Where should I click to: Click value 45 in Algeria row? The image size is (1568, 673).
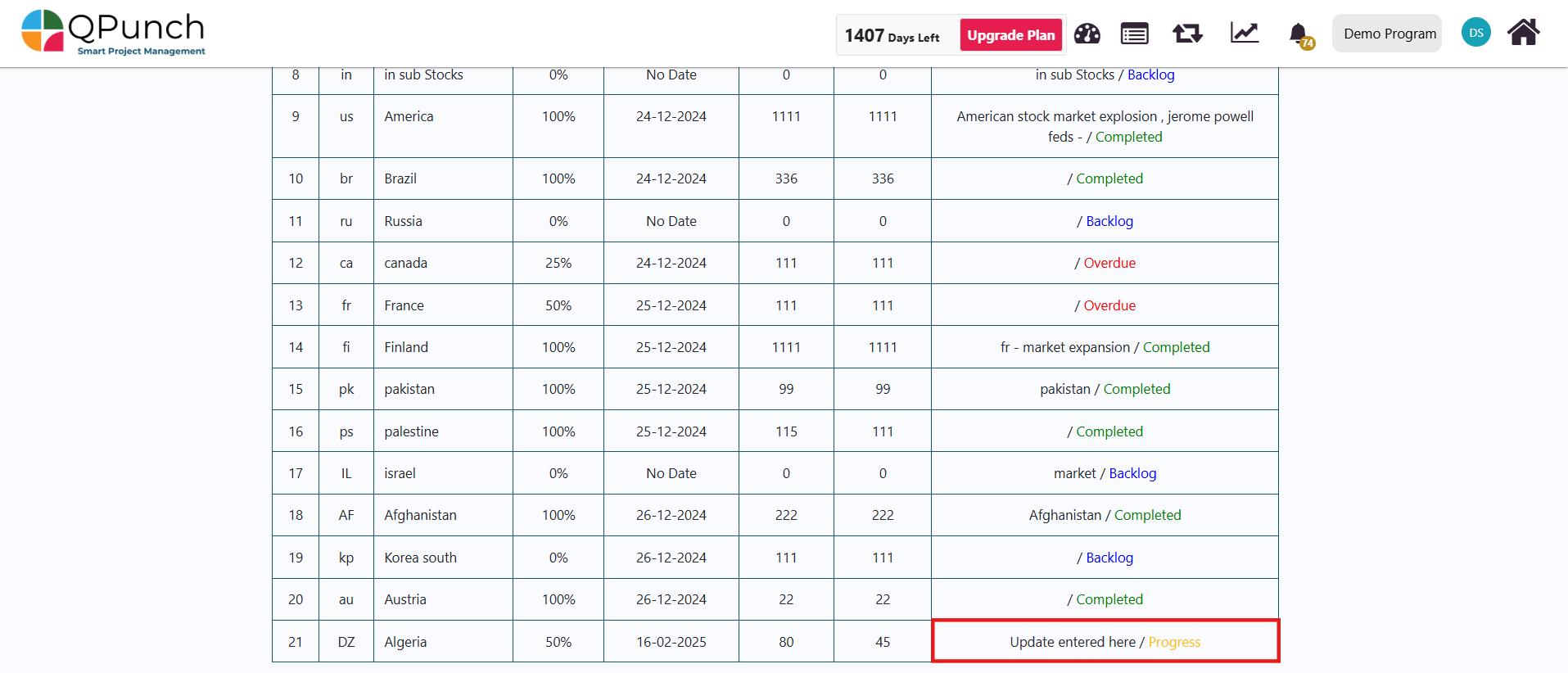[x=883, y=642]
